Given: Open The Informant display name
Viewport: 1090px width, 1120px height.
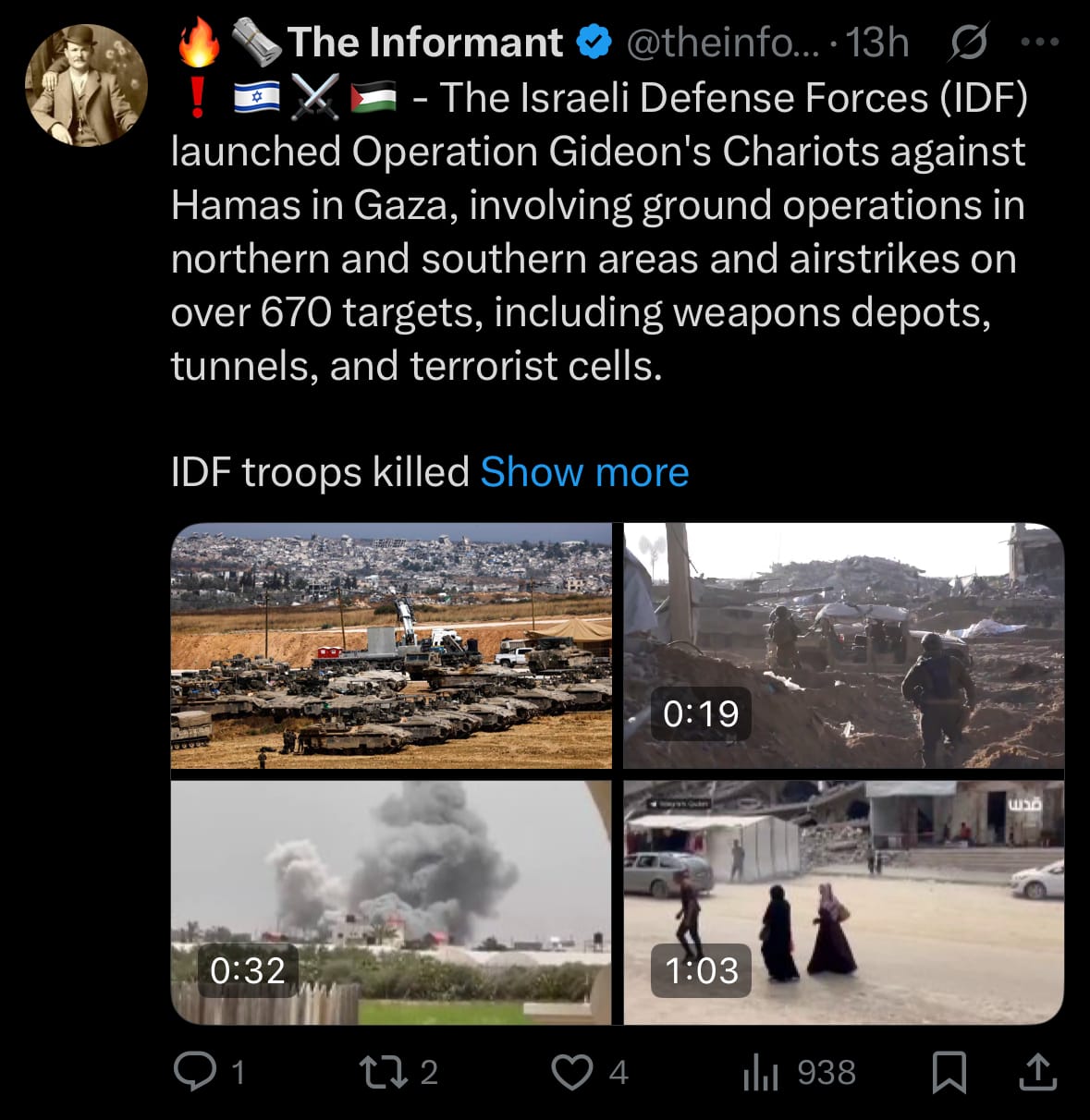Looking at the screenshot, I should point(424,43).
